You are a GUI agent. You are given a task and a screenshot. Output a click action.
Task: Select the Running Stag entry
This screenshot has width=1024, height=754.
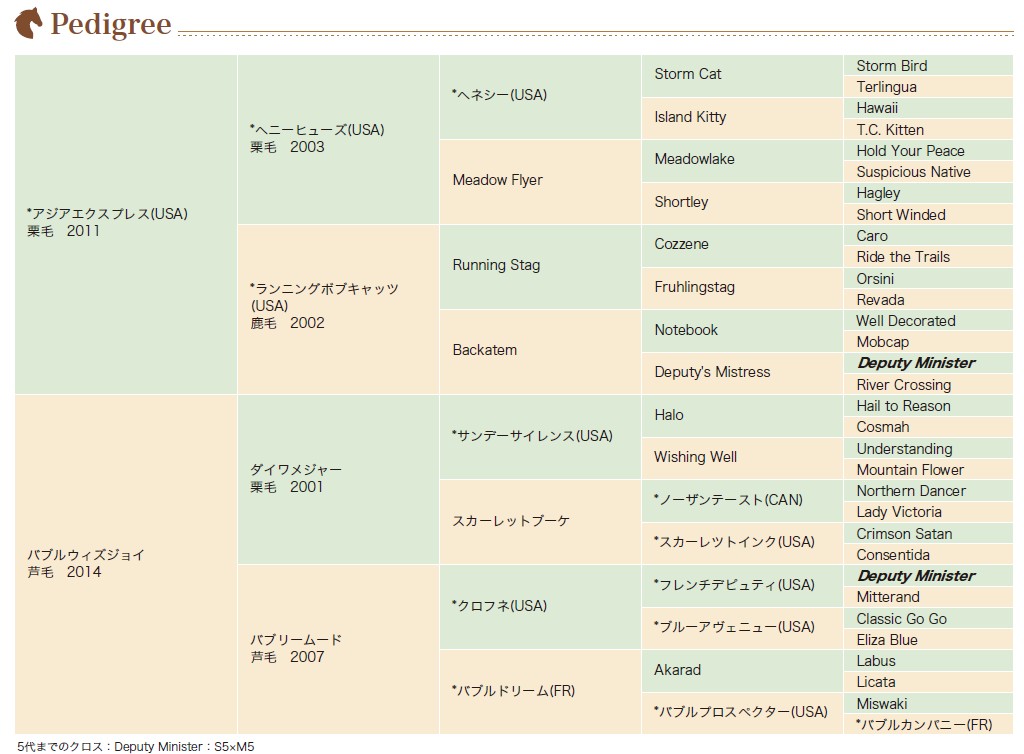pyautogui.click(x=540, y=266)
